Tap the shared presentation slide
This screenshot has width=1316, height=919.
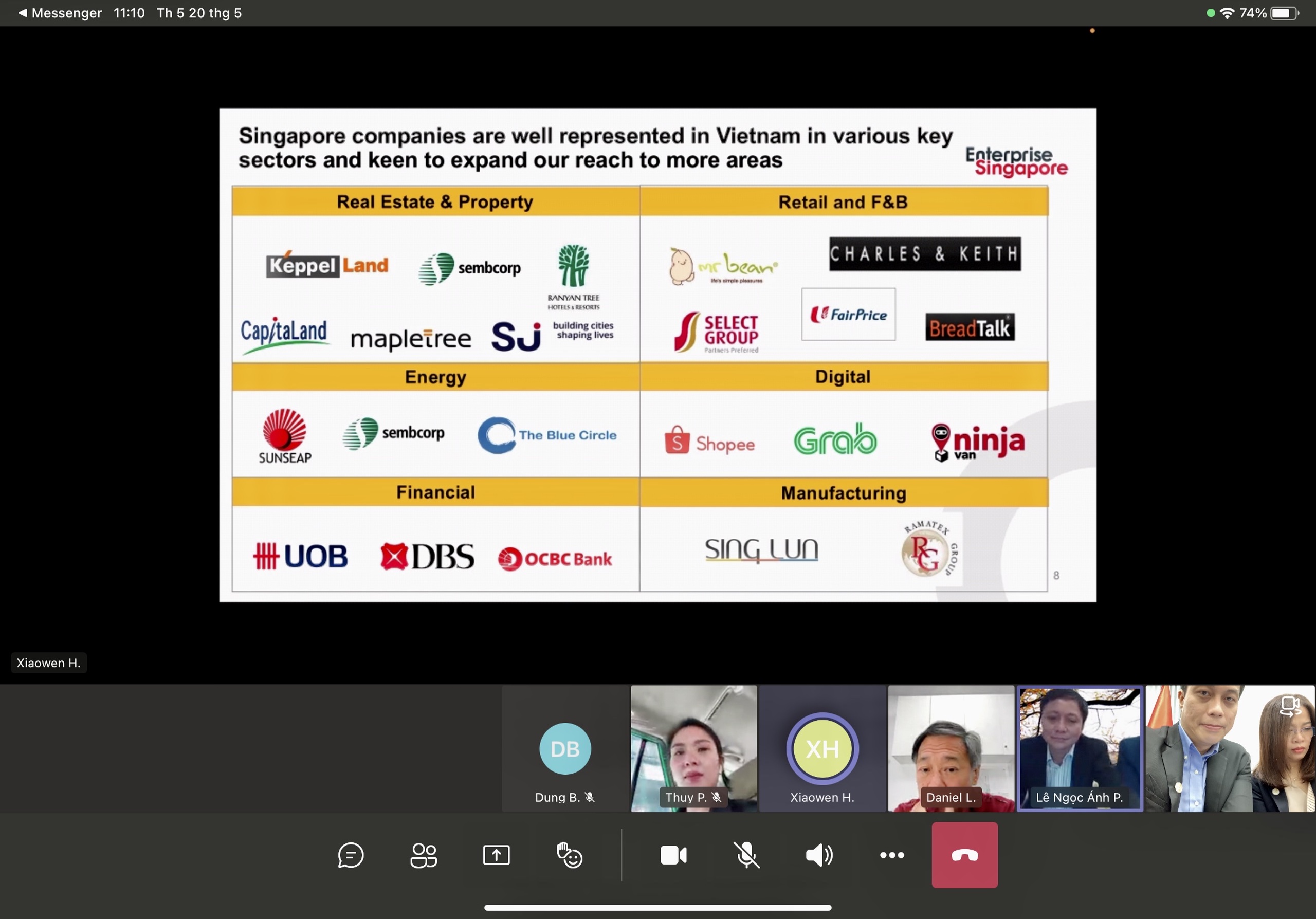tap(657, 355)
